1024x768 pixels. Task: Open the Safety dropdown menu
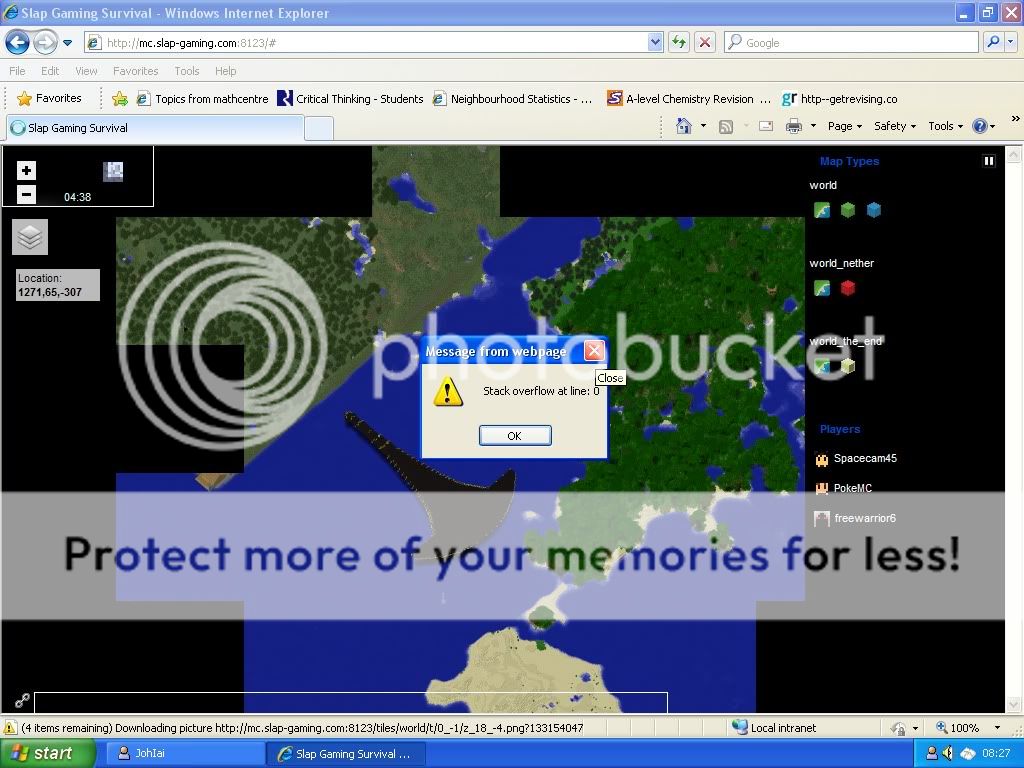(x=895, y=126)
